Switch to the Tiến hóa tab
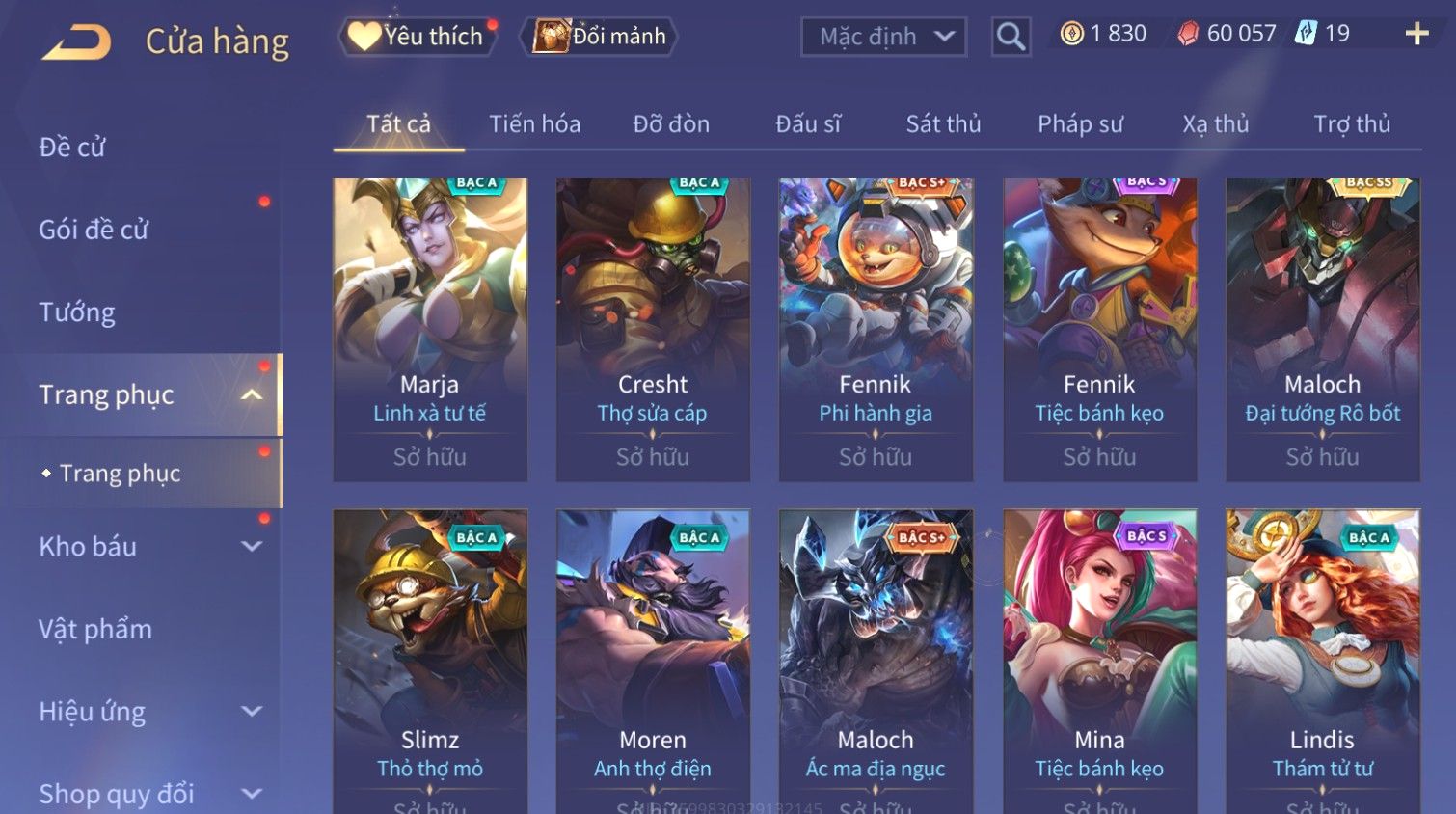This screenshot has width=1456, height=814. click(x=534, y=123)
